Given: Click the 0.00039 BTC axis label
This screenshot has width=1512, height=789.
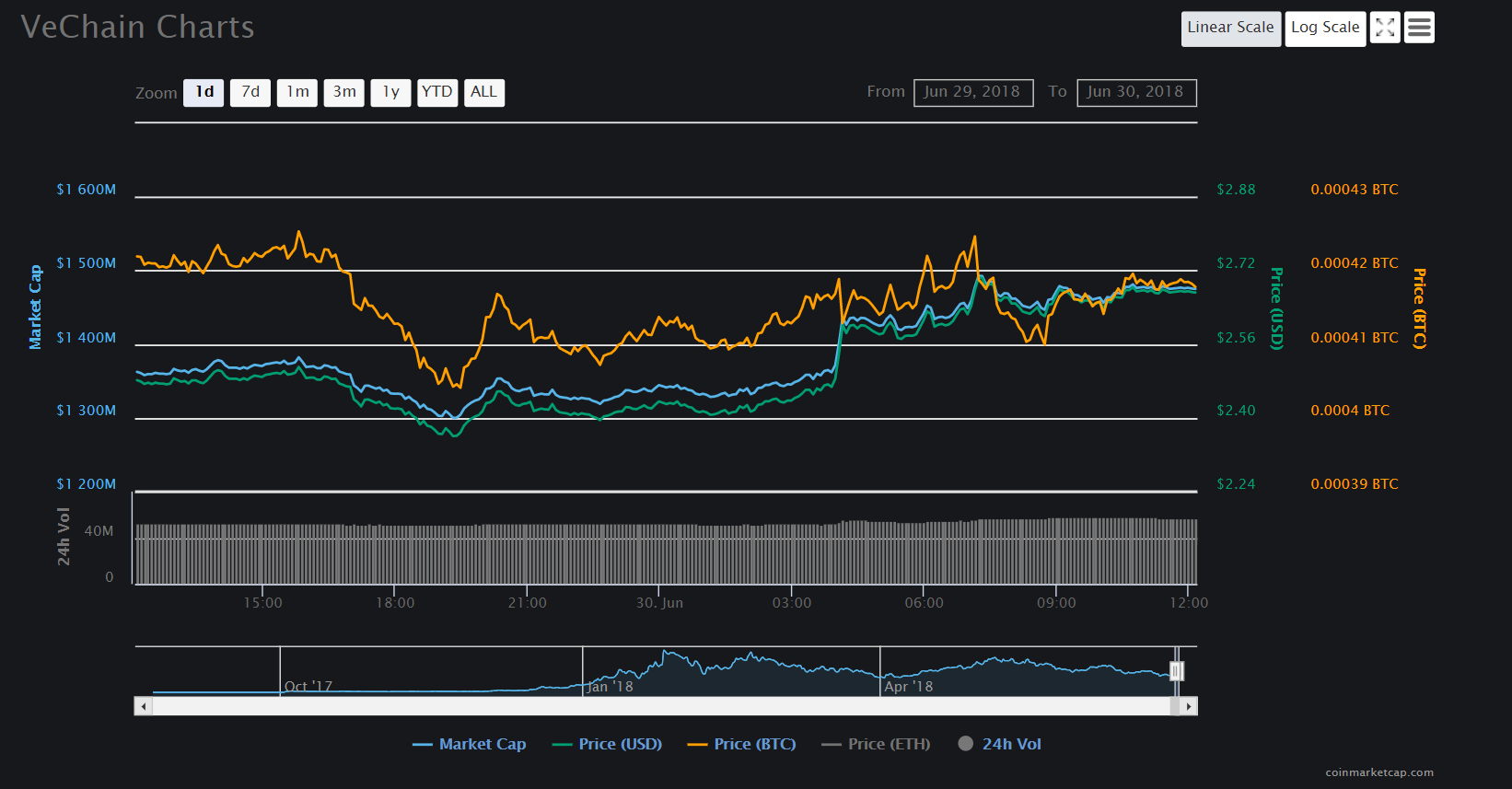Looking at the screenshot, I should [1355, 484].
